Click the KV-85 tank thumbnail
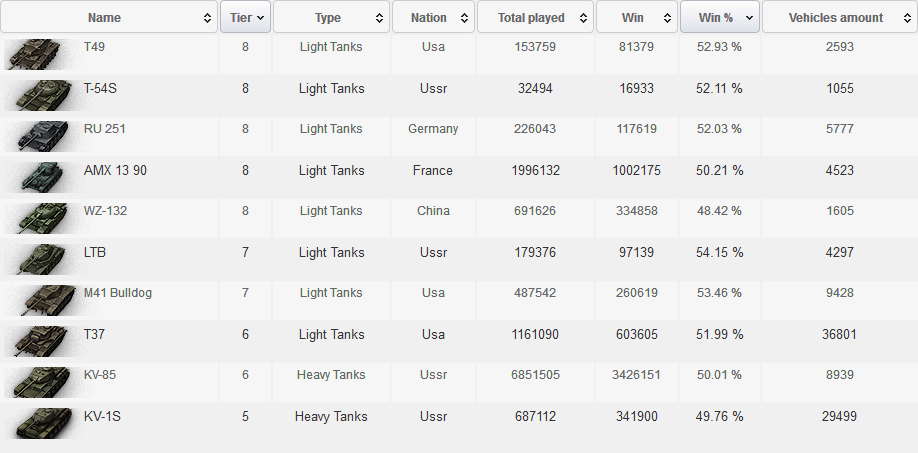This screenshot has width=918, height=453. [38, 381]
